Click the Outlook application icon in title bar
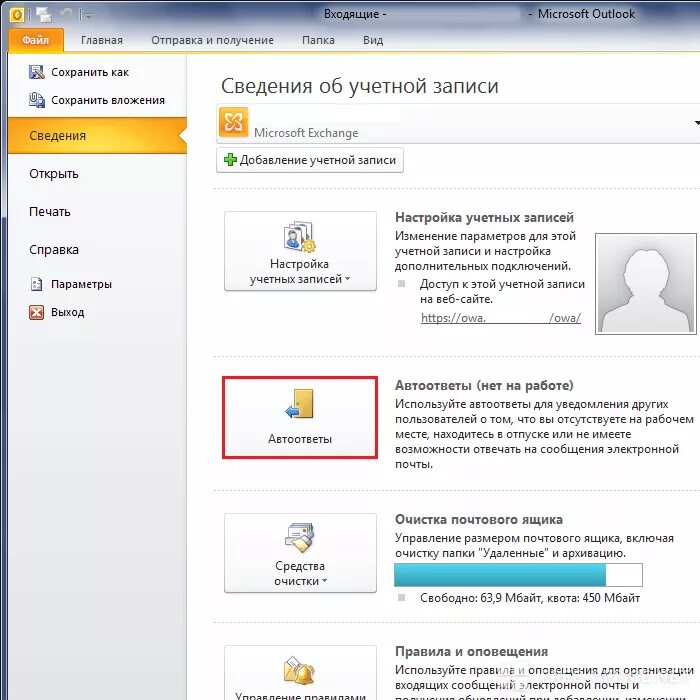 pos(17,15)
